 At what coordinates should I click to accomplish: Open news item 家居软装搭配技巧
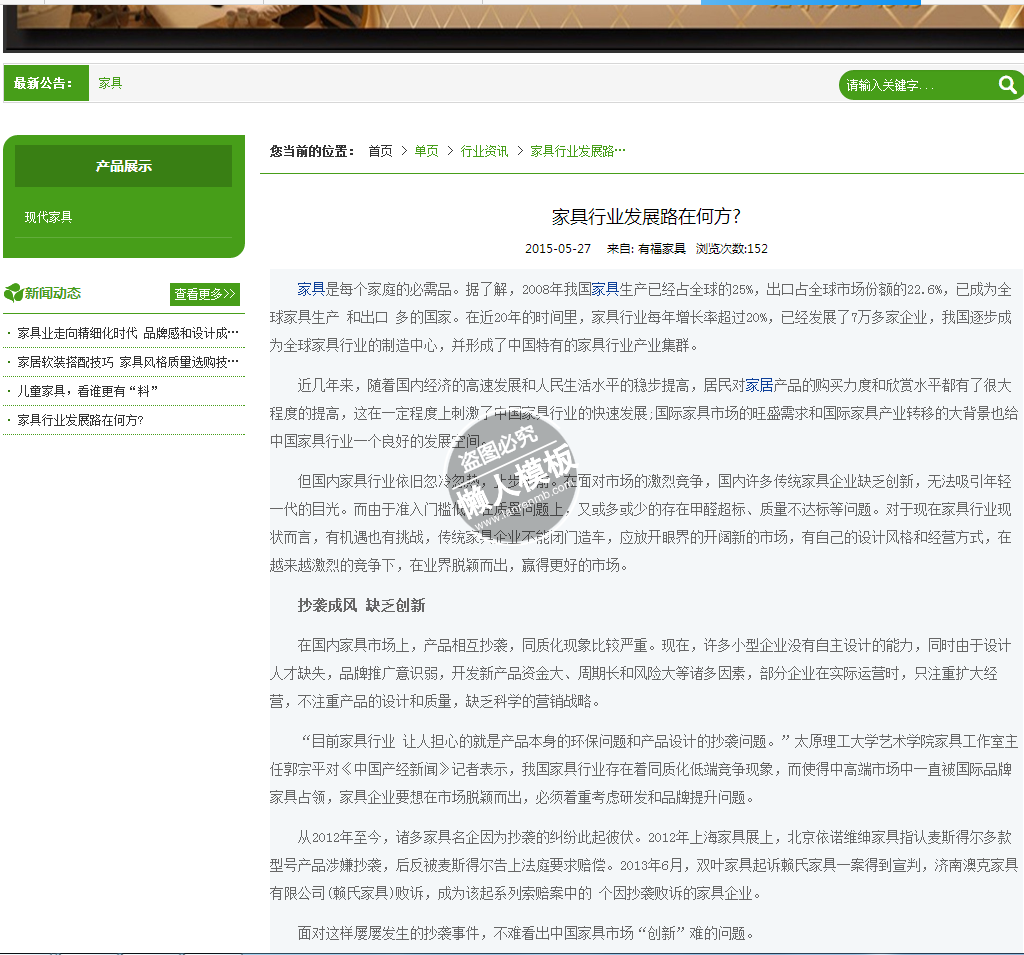click(x=128, y=362)
